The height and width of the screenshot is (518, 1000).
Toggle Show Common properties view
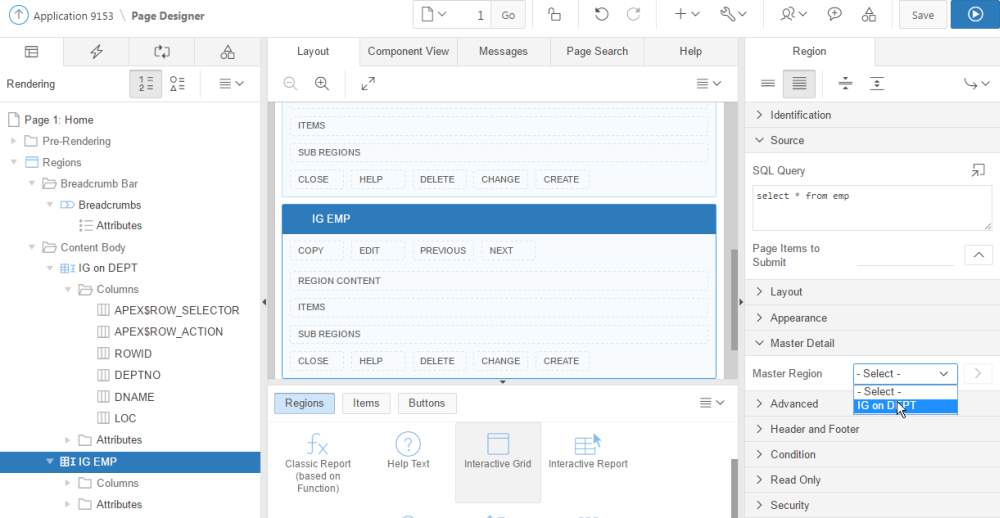[x=768, y=84]
